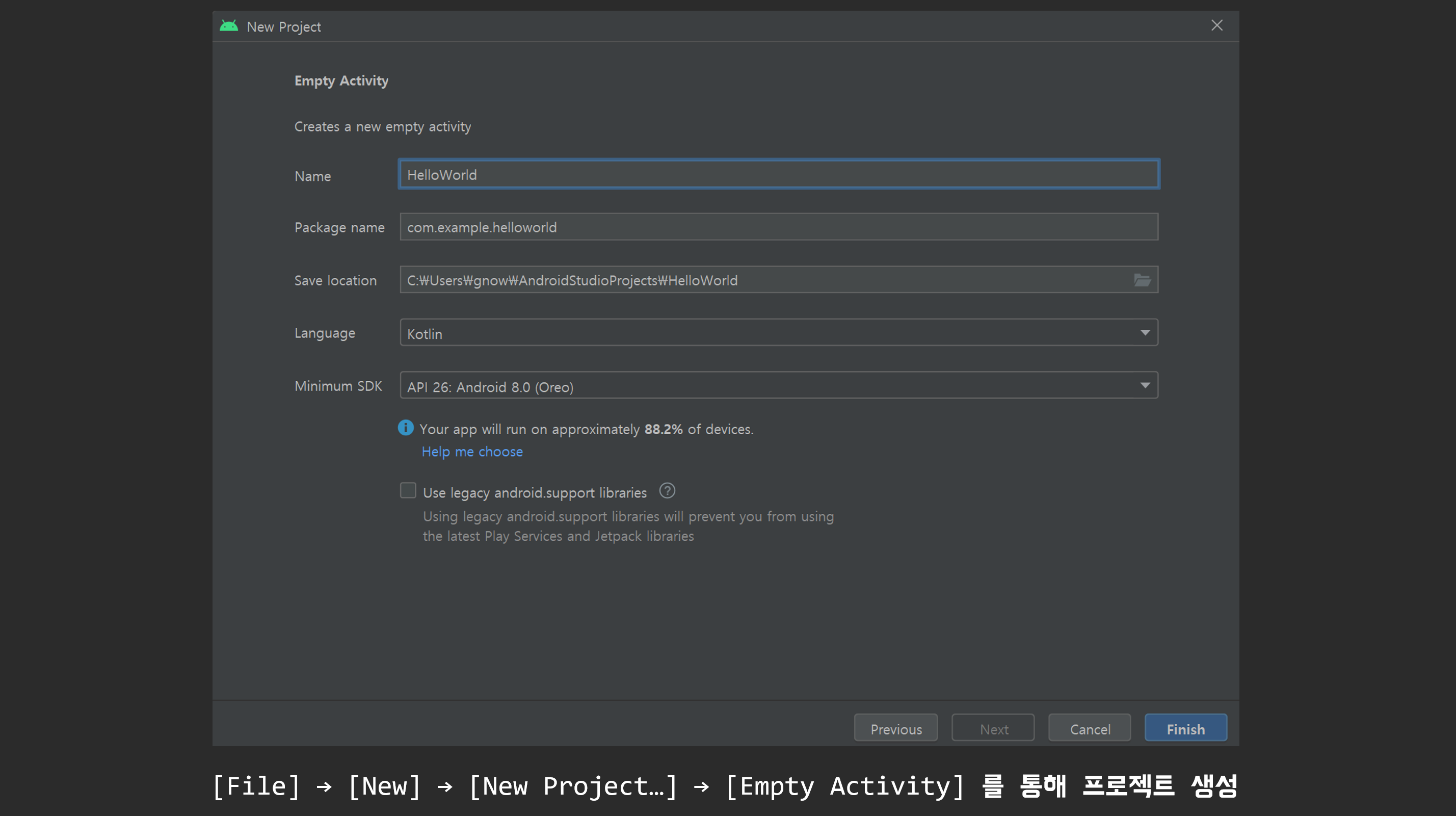The image size is (1456, 816).
Task: Click the blue info icon
Action: point(405,428)
